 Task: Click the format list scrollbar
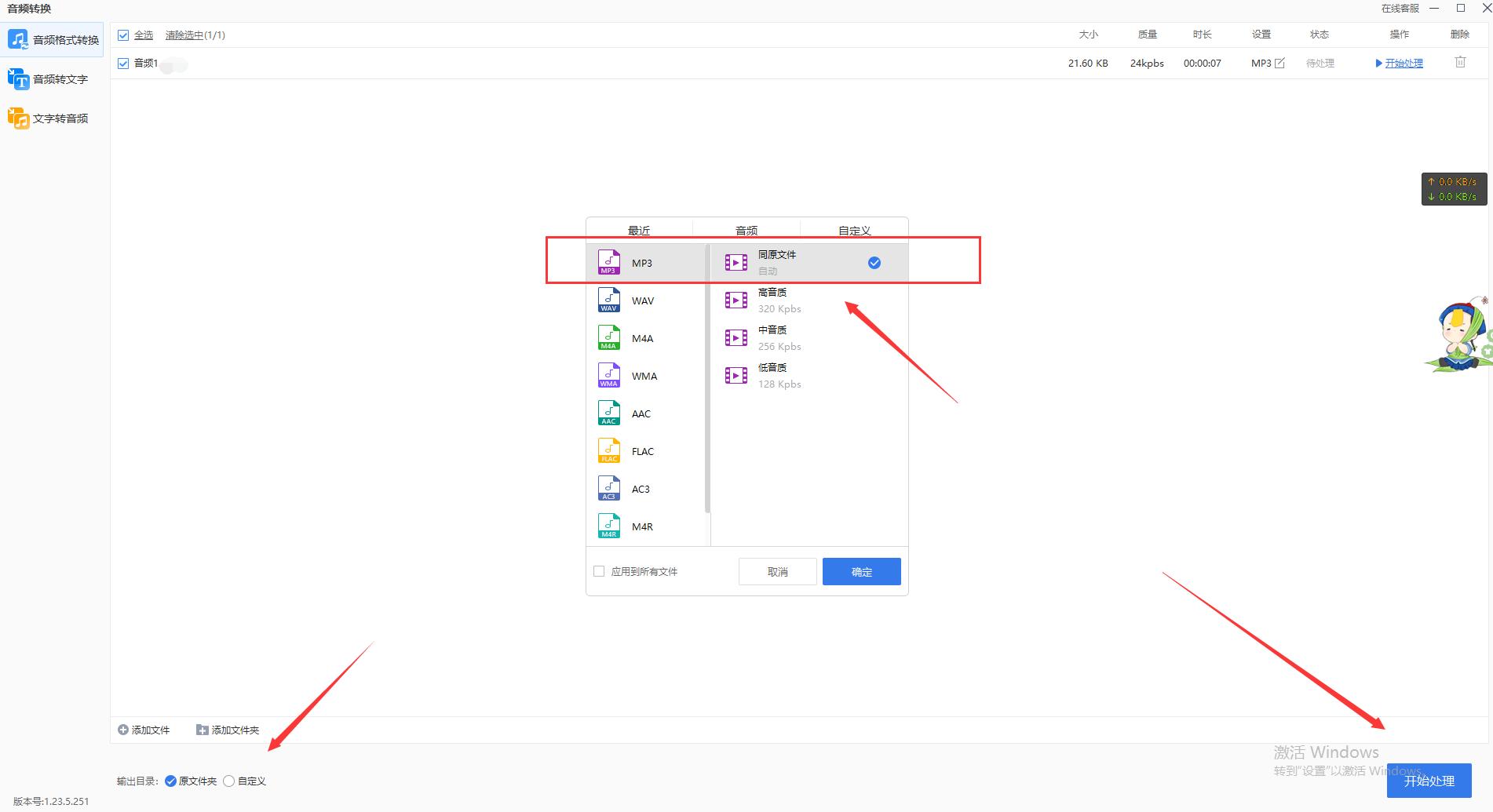click(x=708, y=378)
